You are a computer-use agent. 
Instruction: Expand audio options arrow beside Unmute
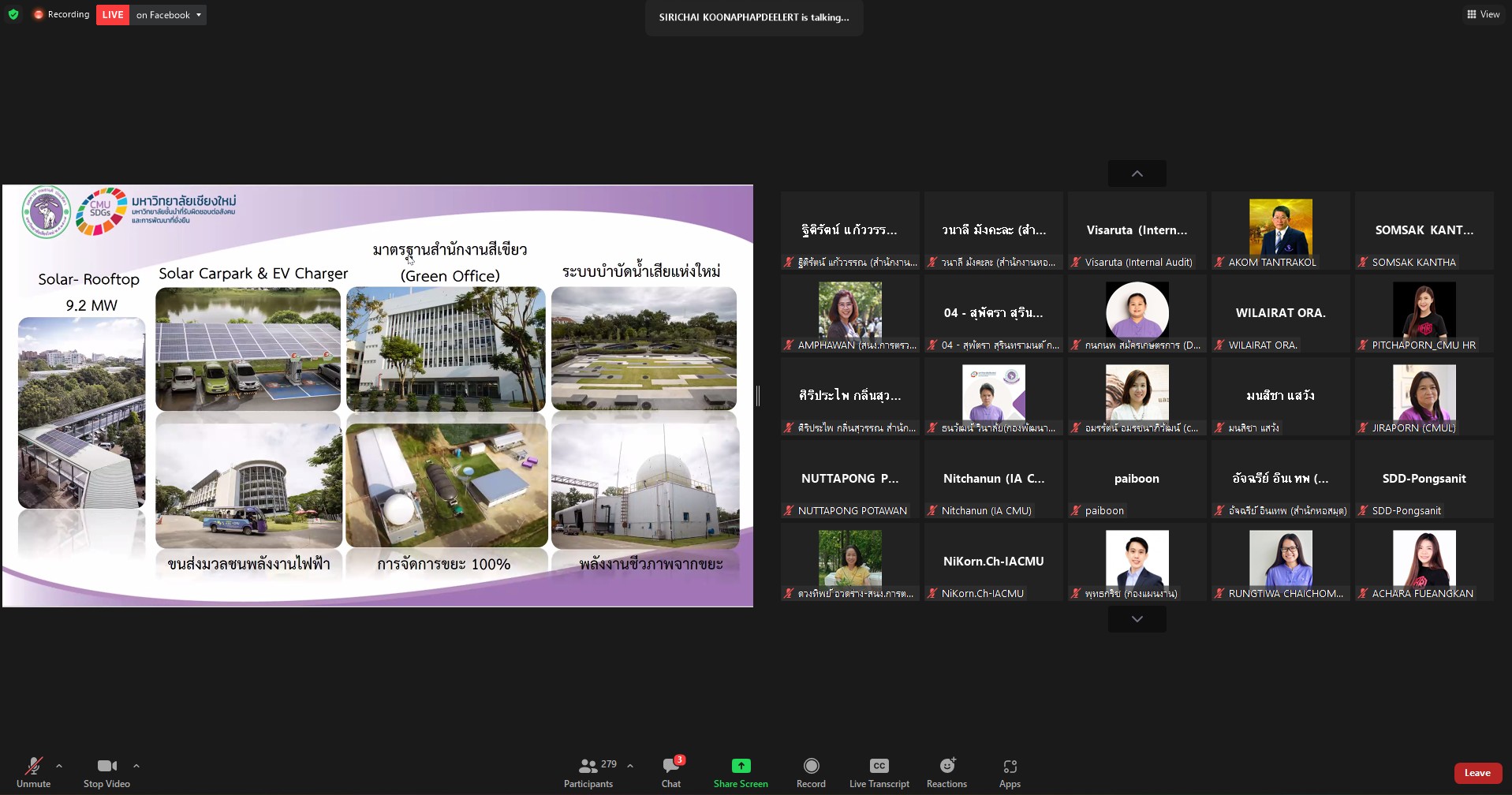pos(59,766)
